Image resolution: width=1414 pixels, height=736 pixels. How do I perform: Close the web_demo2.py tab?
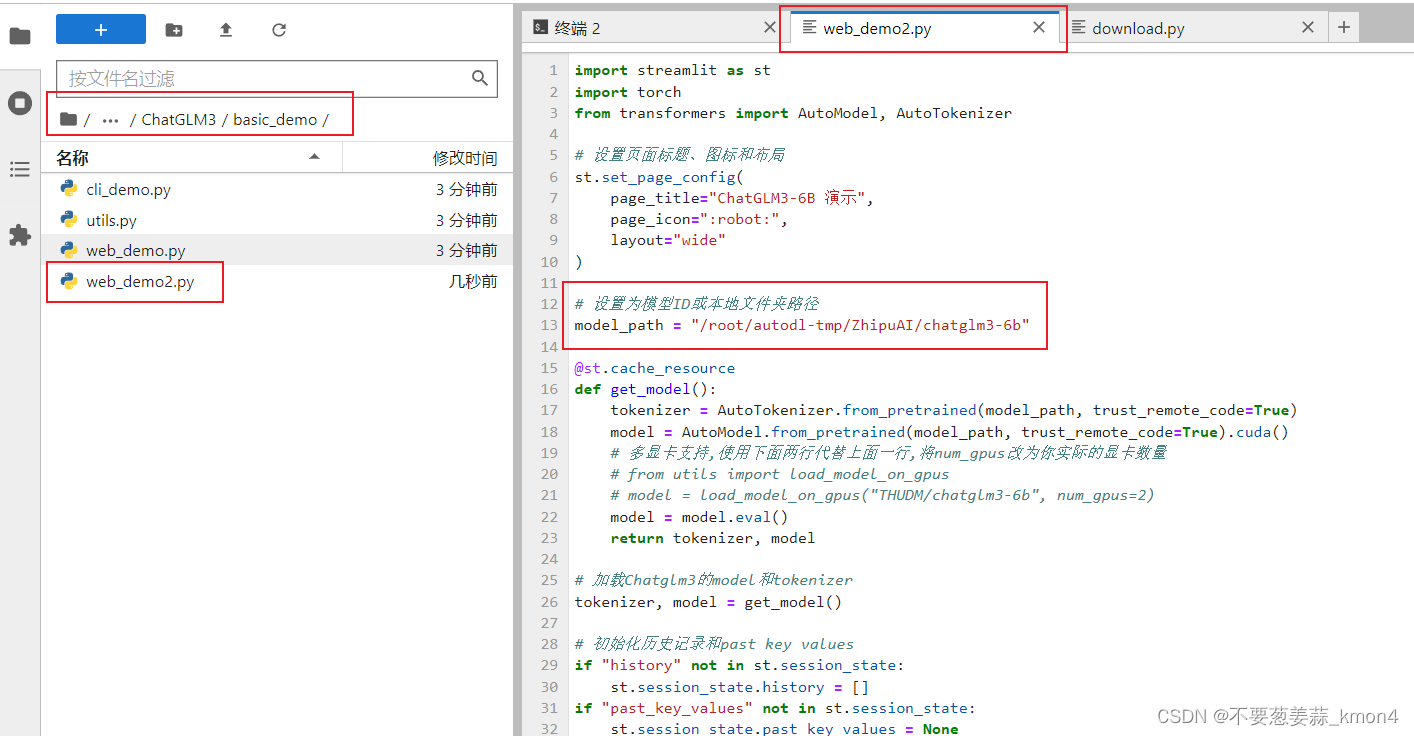(1039, 27)
